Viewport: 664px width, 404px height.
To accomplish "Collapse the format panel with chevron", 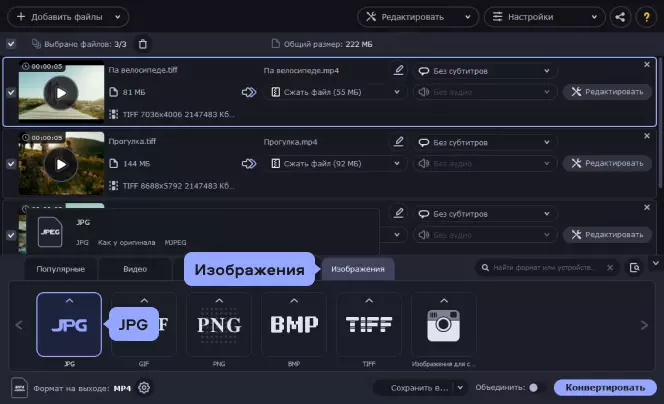I will [656, 263].
